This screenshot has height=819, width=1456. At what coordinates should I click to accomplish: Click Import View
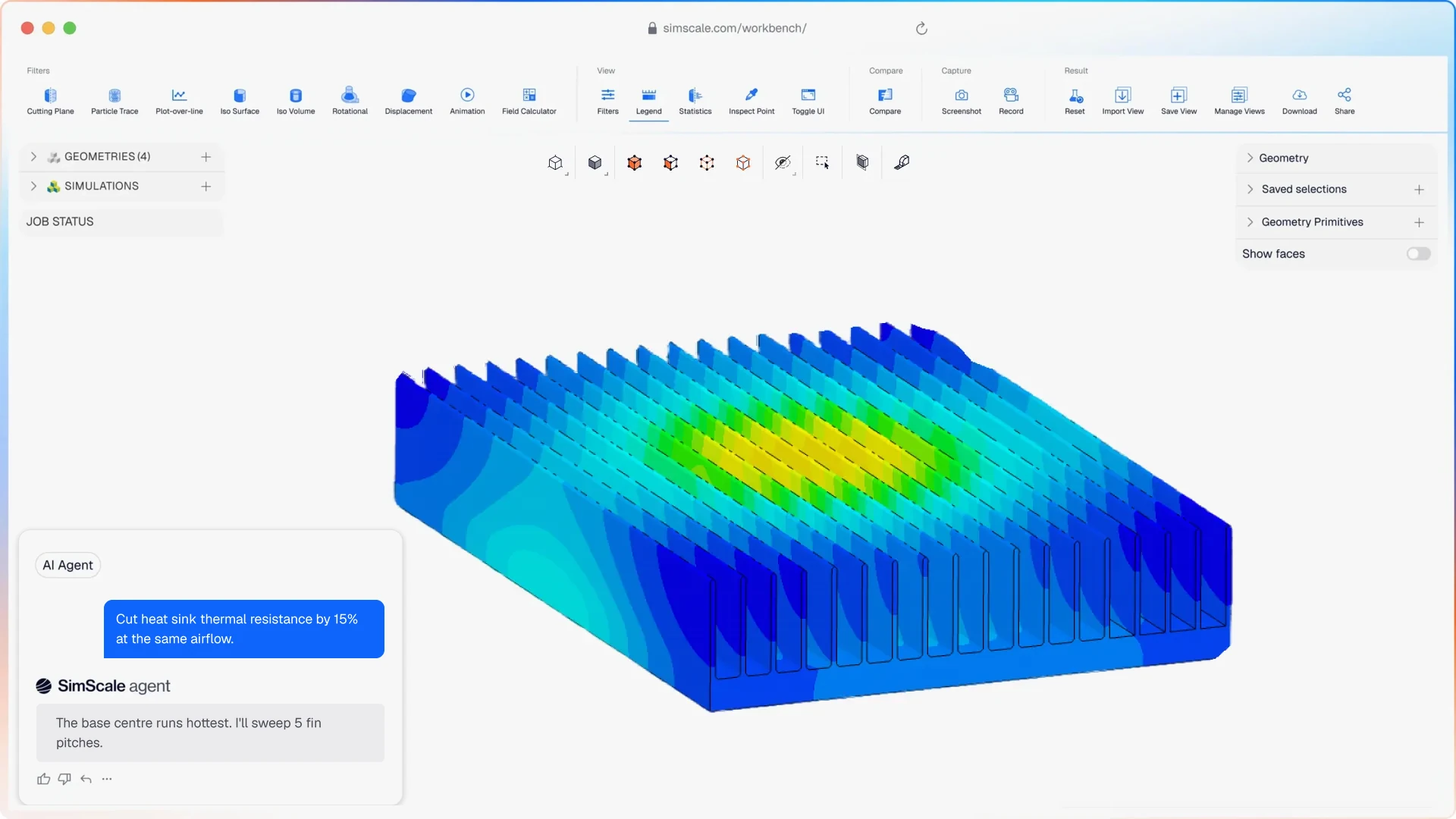tap(1123, 101)
